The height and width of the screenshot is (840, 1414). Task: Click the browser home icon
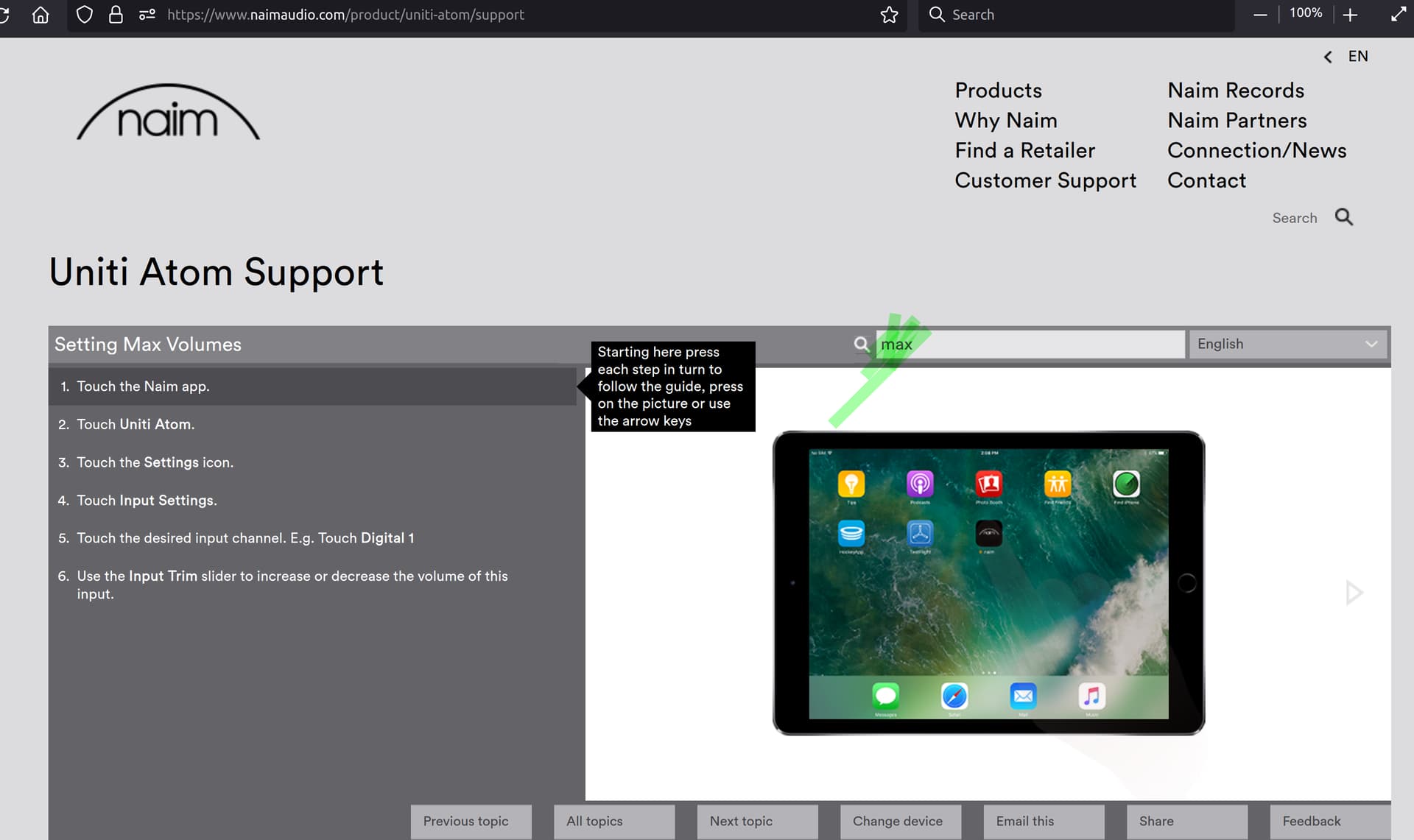41,15
